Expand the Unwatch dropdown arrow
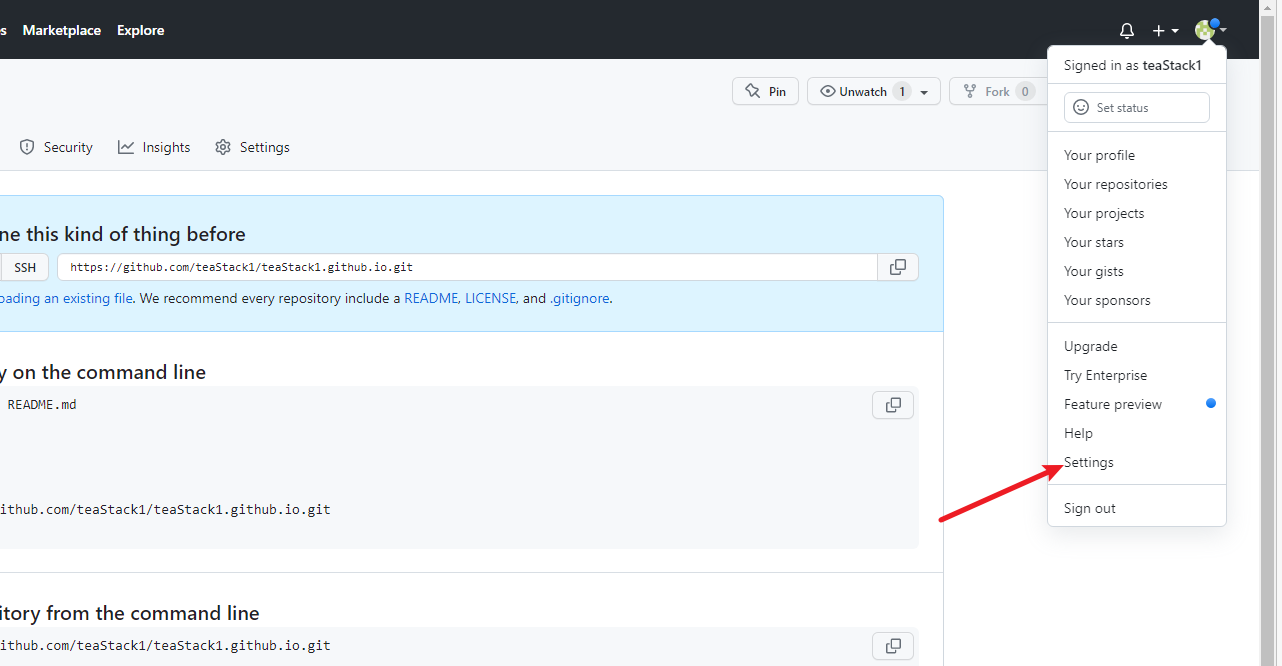The width and height of the screenshot is (1282, 666). [924, 92]
